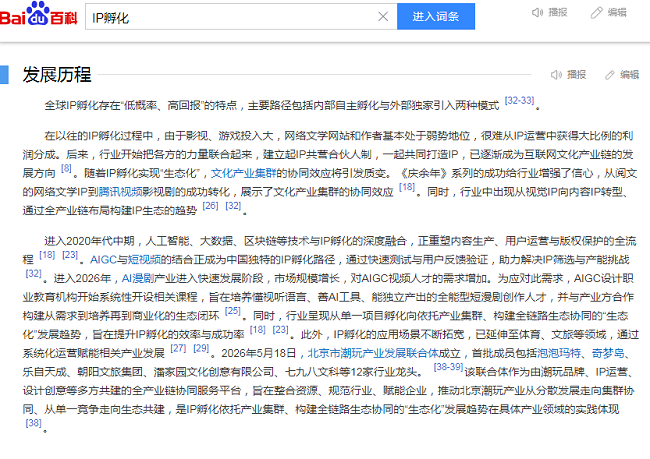Open the AI漫剧 link
Viewport: 650px width, 459px height.
tap(138, 279)
